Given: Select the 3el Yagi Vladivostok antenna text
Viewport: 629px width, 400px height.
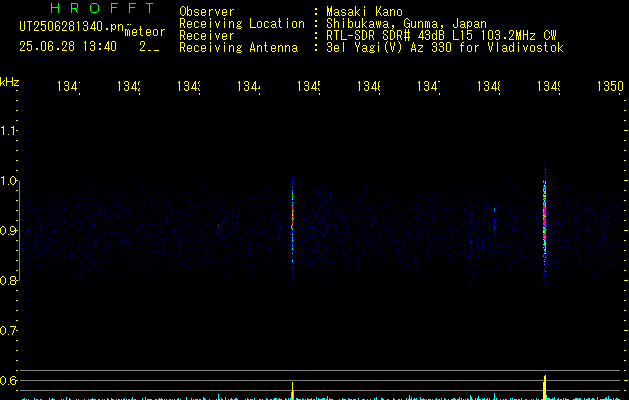Looking at the screenshot, I should [445, 48].
